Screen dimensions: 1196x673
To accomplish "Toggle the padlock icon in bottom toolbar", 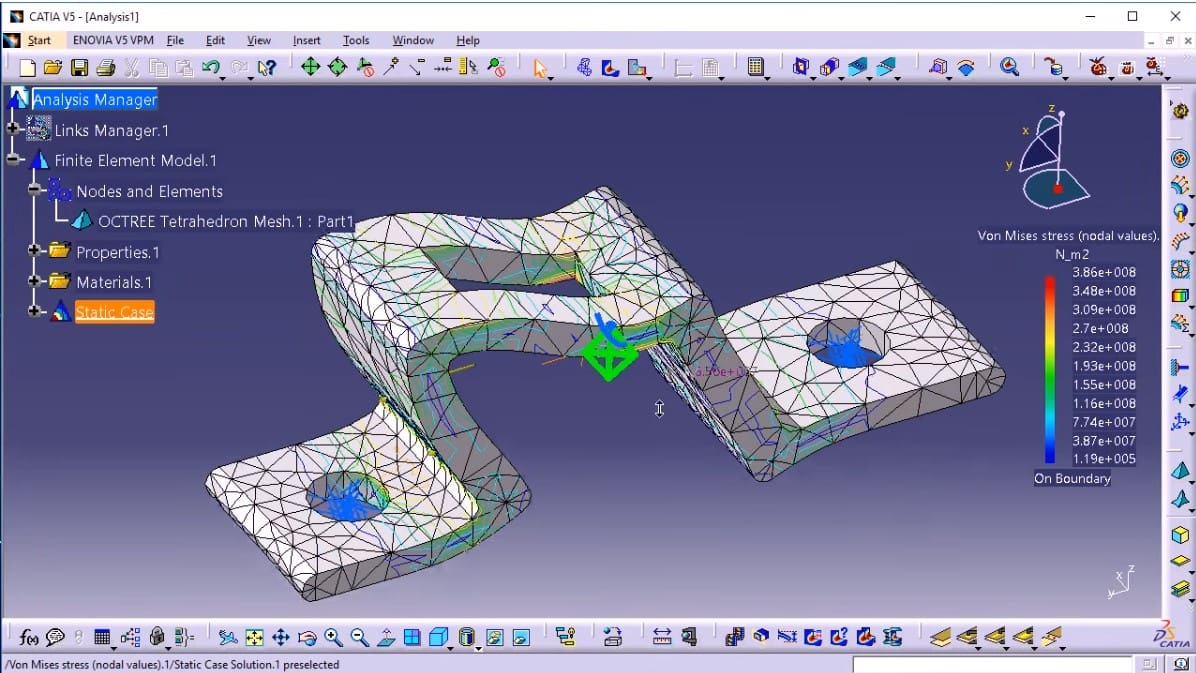I will pos(157,636).
